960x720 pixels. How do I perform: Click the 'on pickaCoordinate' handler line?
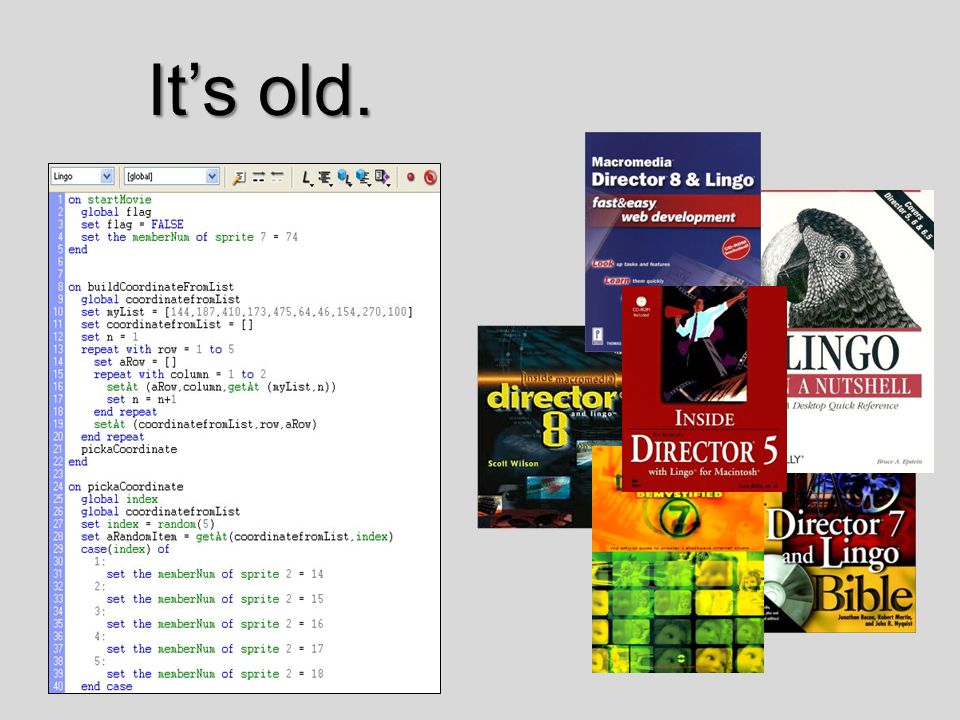pos(126,487)
